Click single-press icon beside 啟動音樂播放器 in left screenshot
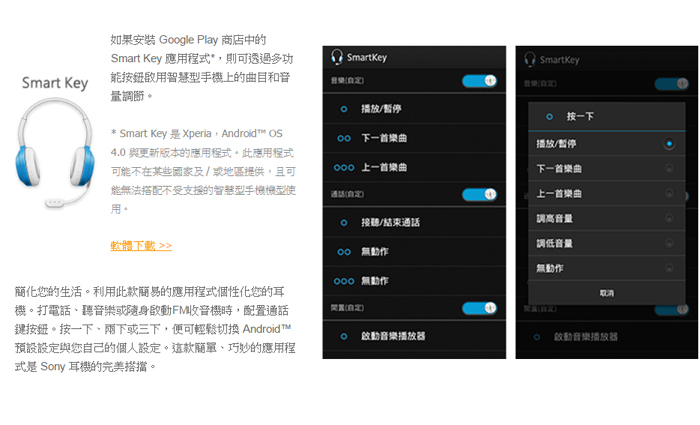This screenshot has width=700, height=425. click(344, 336)
